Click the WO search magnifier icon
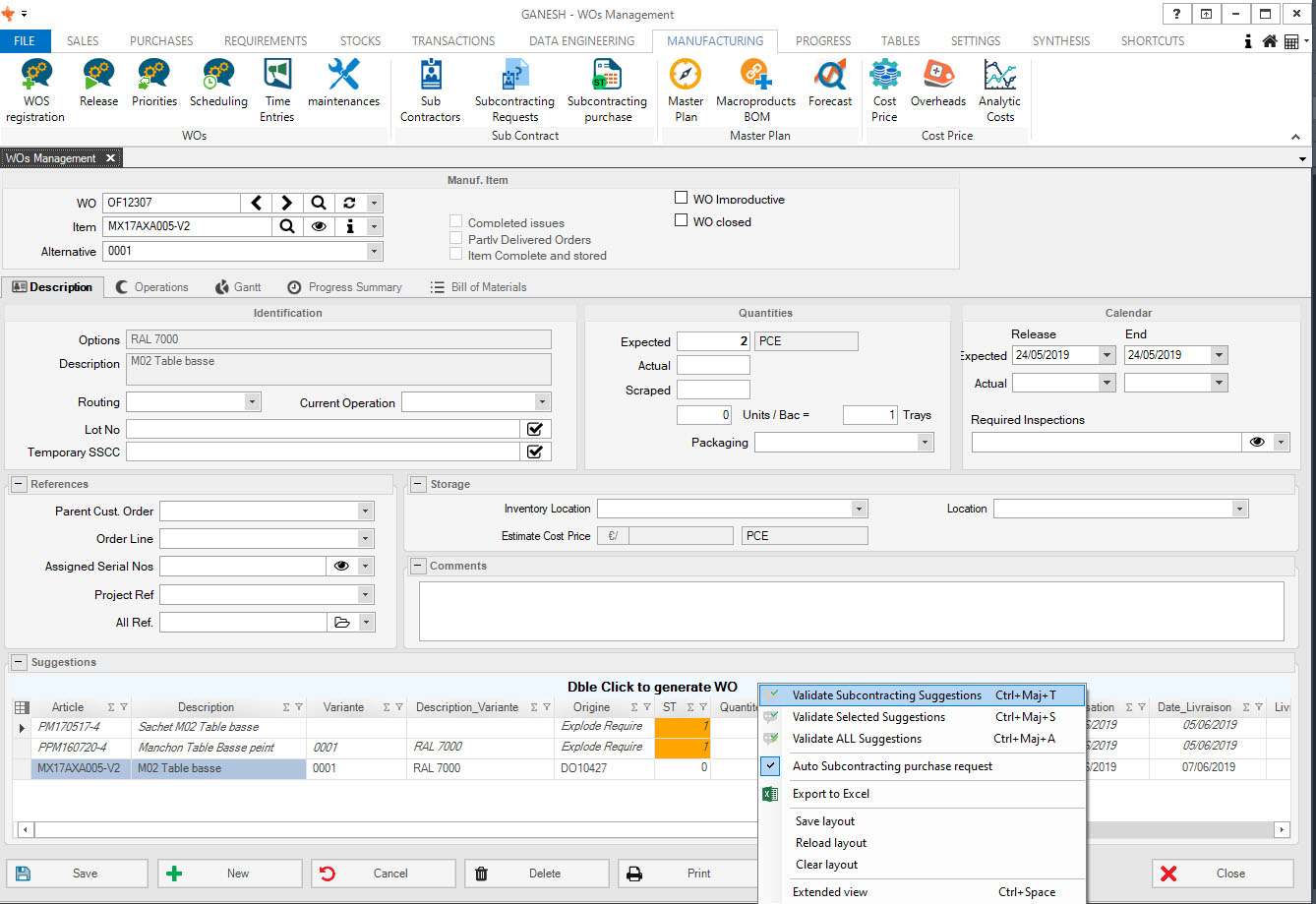This screenshot has width=1316, height=904. (319, 203)
